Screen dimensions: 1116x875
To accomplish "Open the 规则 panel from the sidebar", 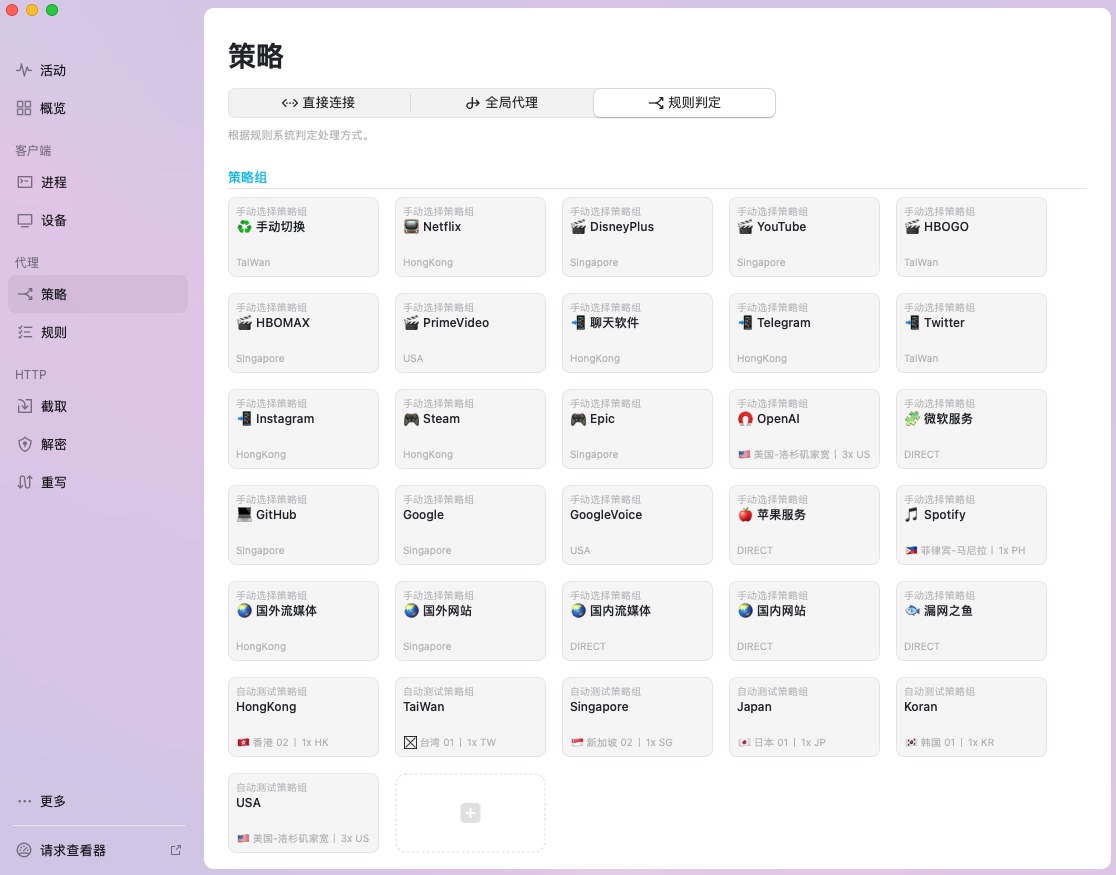I will pos(52,332).
